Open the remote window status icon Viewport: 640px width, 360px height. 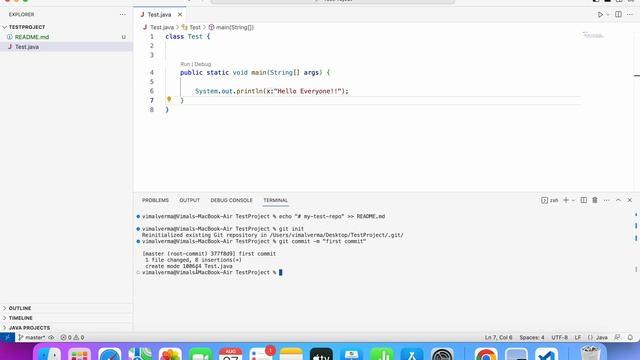click(x=7, y=338)
